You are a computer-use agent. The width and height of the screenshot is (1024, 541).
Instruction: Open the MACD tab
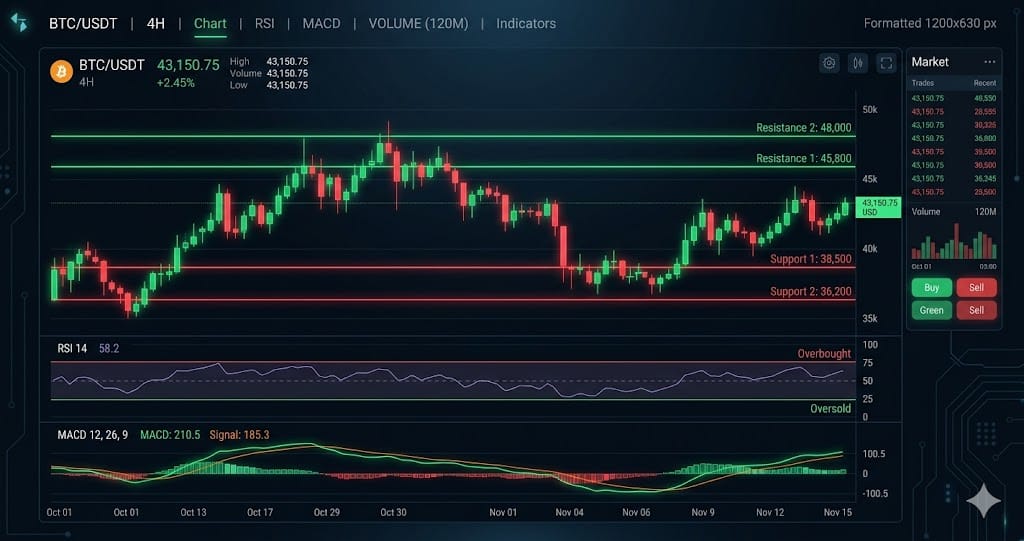click(321, 24)
